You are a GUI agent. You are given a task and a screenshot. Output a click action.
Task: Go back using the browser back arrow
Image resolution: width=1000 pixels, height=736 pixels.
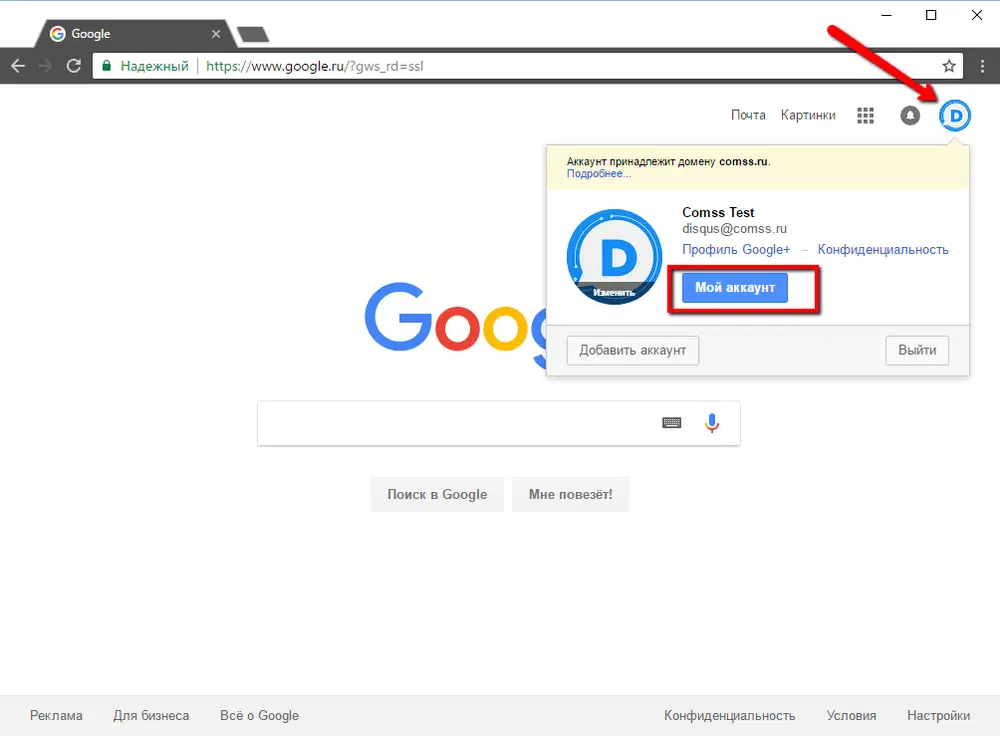[x=18, y=66]
